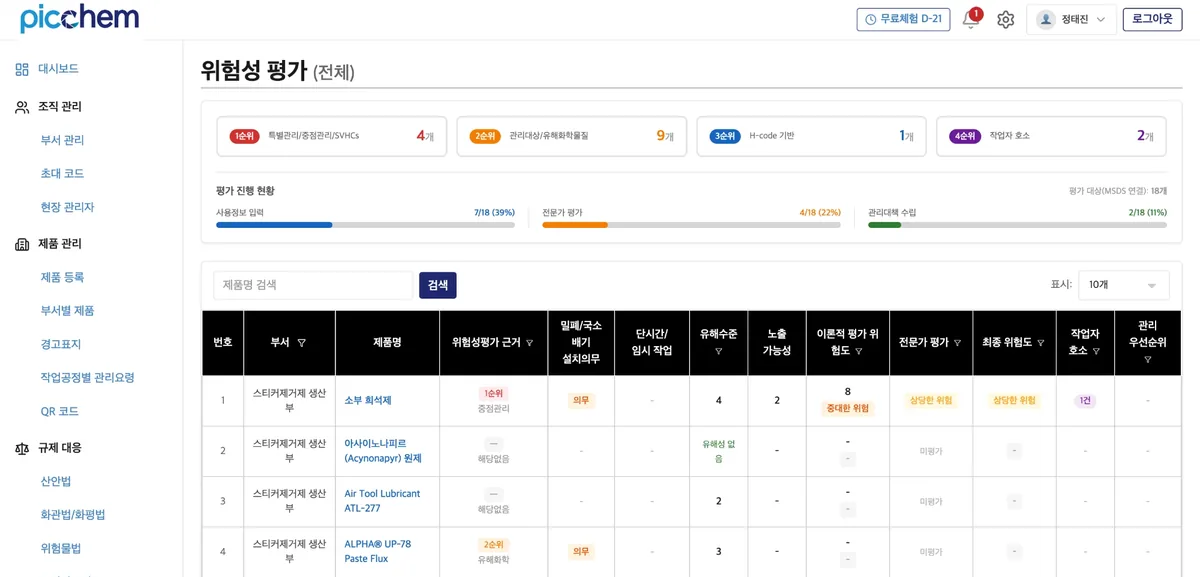Click the 제품명 column header

387,343
